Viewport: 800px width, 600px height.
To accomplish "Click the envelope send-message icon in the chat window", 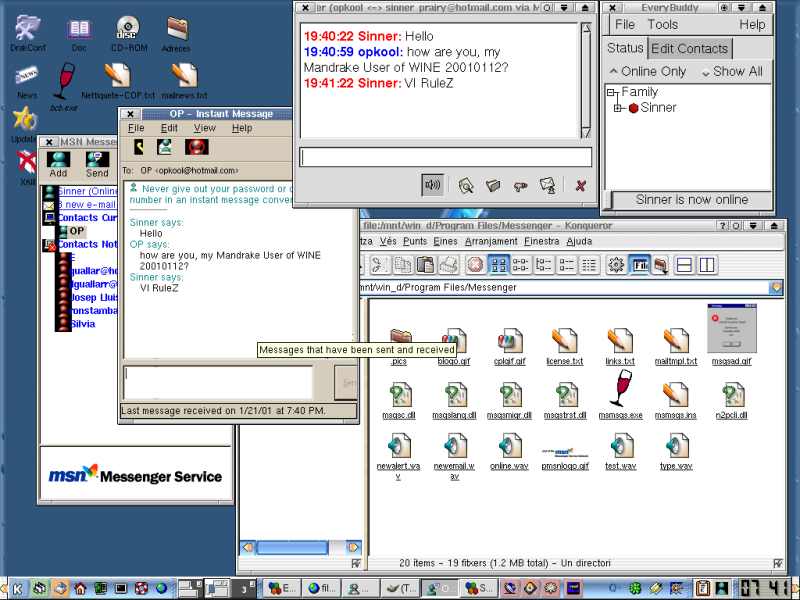I will point(547,185).
